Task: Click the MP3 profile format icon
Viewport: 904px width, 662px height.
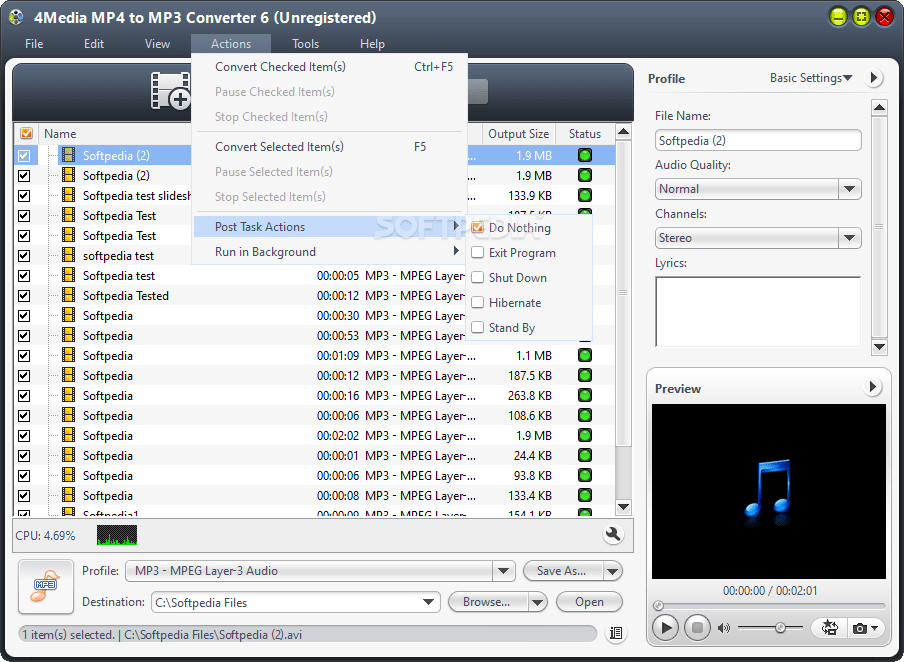Action: point(46,586)
